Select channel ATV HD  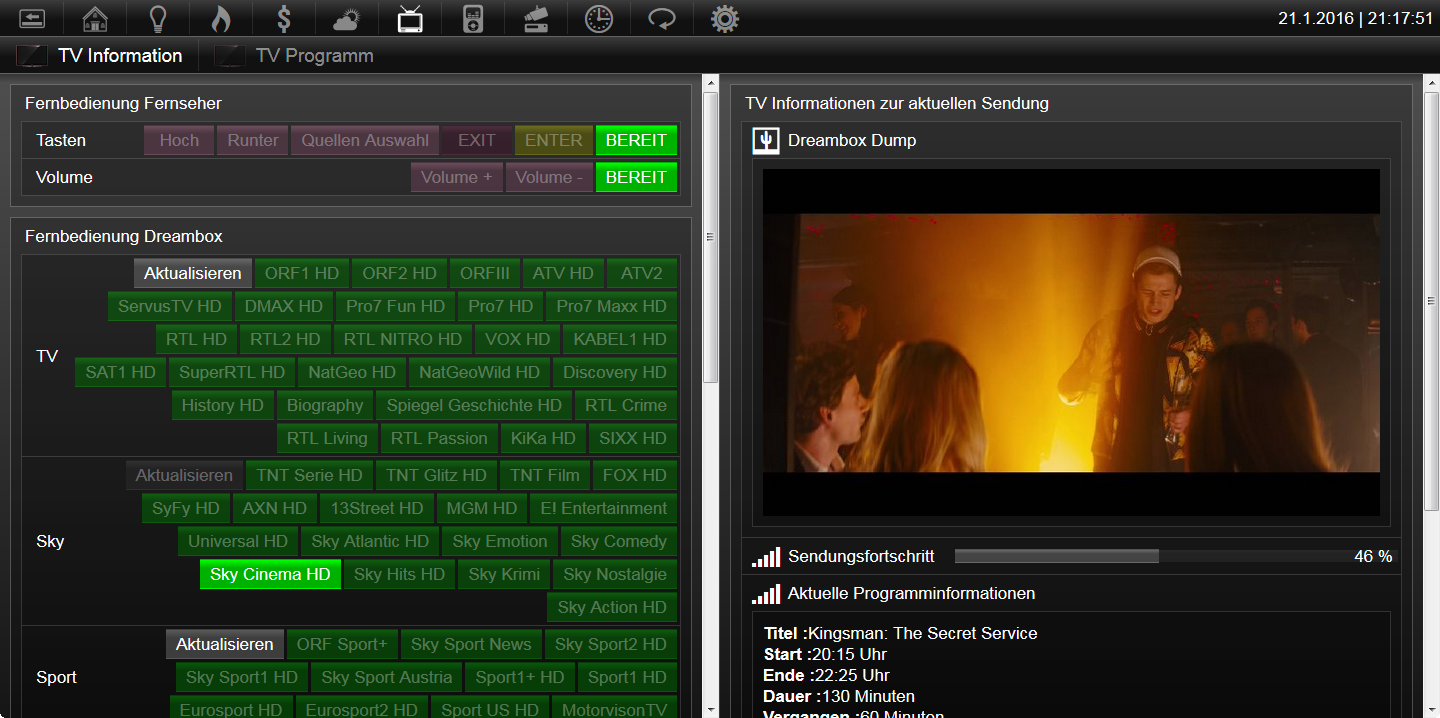(x=563, y=274)
